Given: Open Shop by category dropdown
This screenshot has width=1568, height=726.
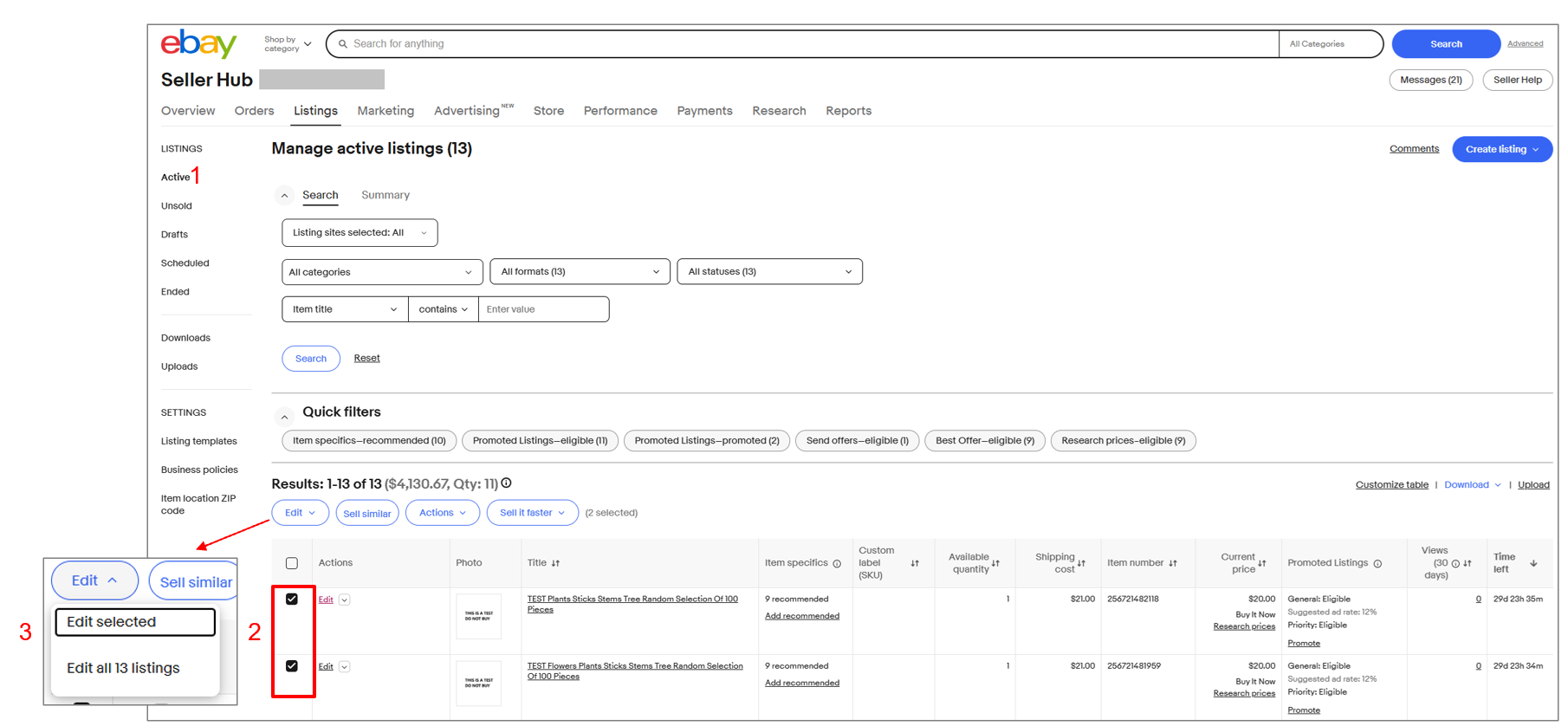Looking at the screenshot, I should point(288,44).
